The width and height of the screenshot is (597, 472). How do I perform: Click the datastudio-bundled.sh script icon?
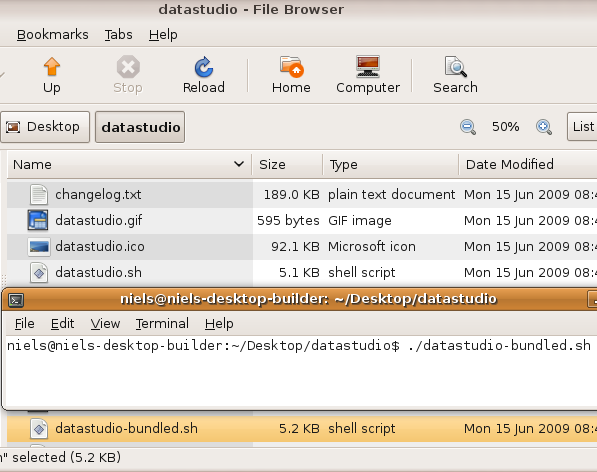39,429
